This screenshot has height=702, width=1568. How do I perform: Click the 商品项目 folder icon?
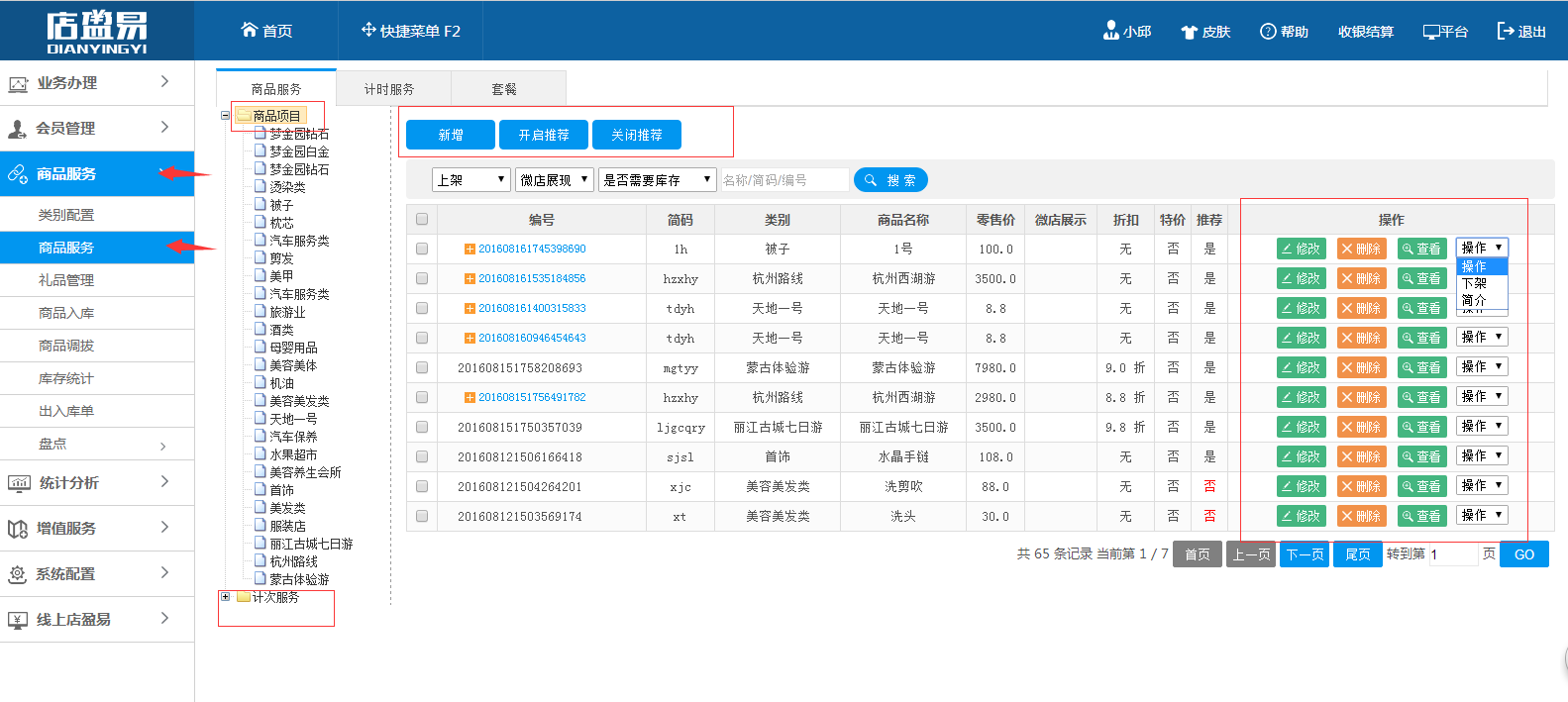244,116
